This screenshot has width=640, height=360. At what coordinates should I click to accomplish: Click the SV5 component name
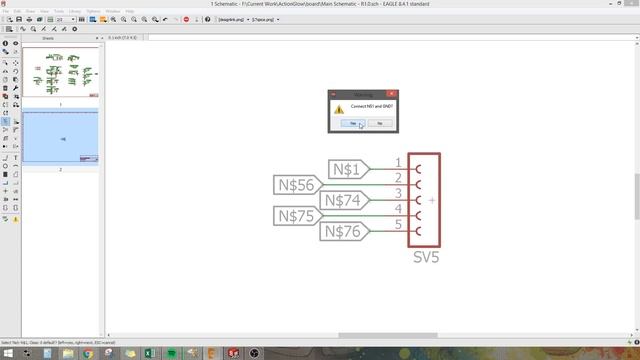[x=426, y=257]
